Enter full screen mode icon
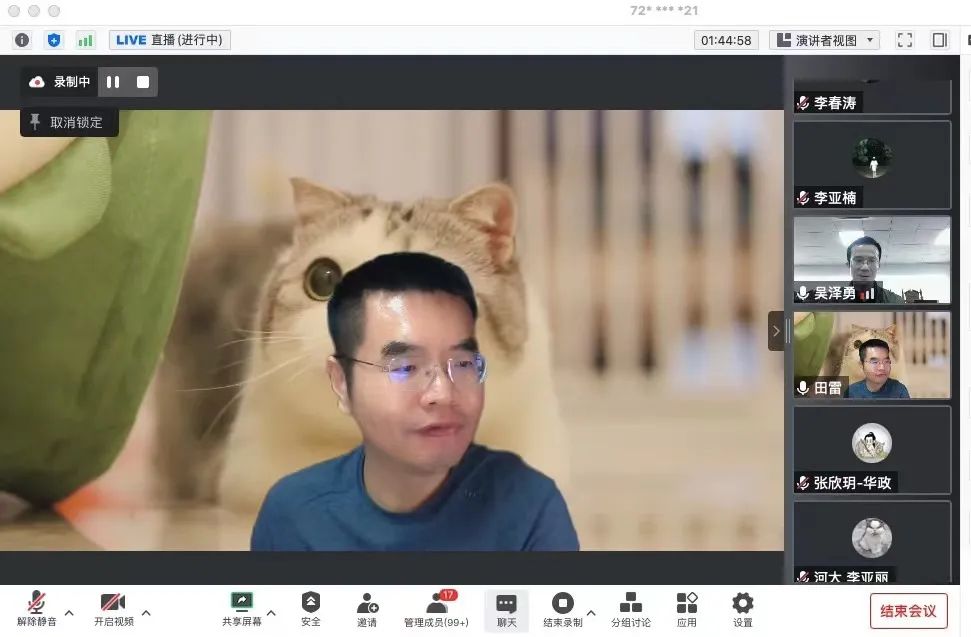The height and width of the screenshot is (637, 971). [905, 40]
